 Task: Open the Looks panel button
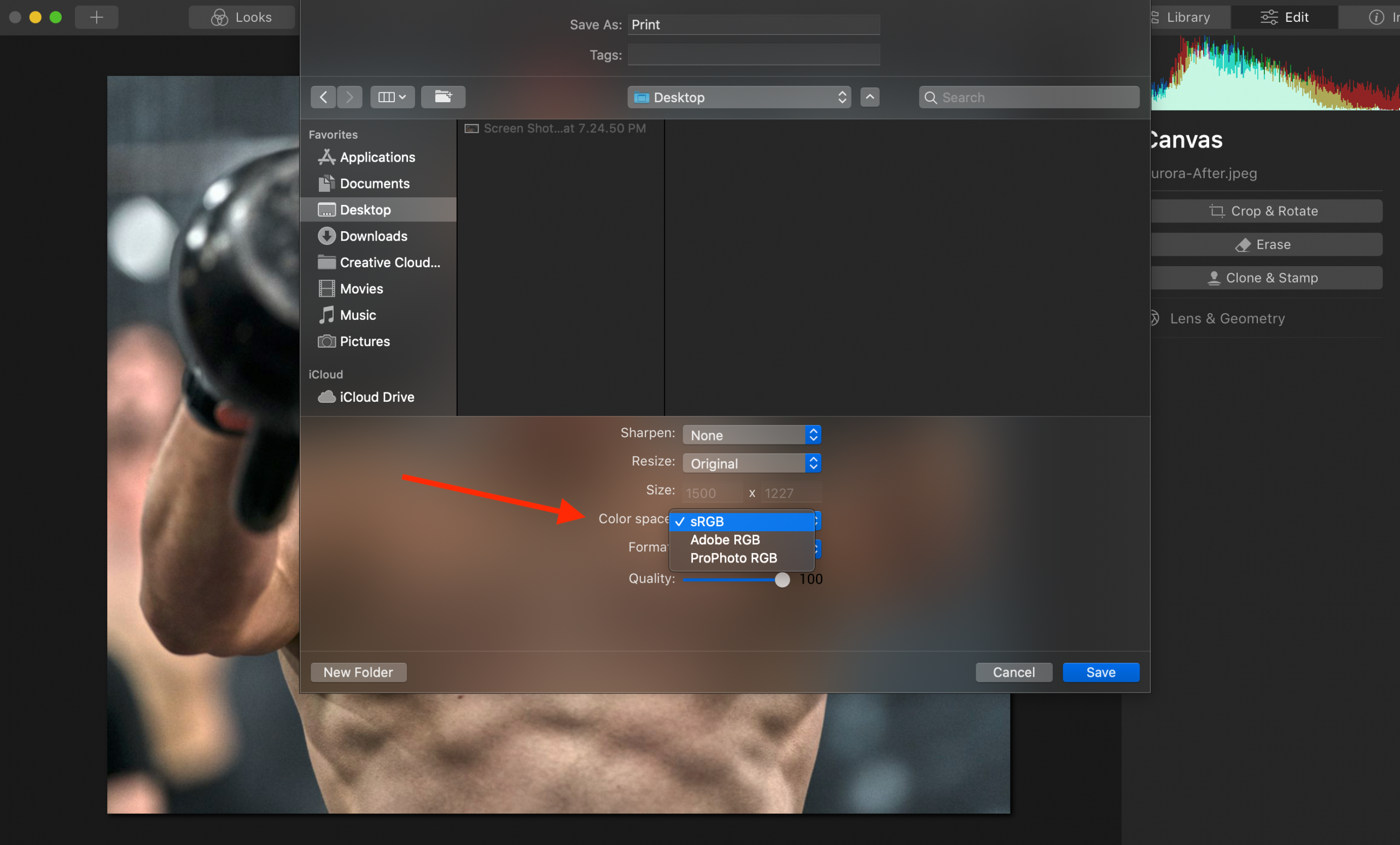point(242,17)
